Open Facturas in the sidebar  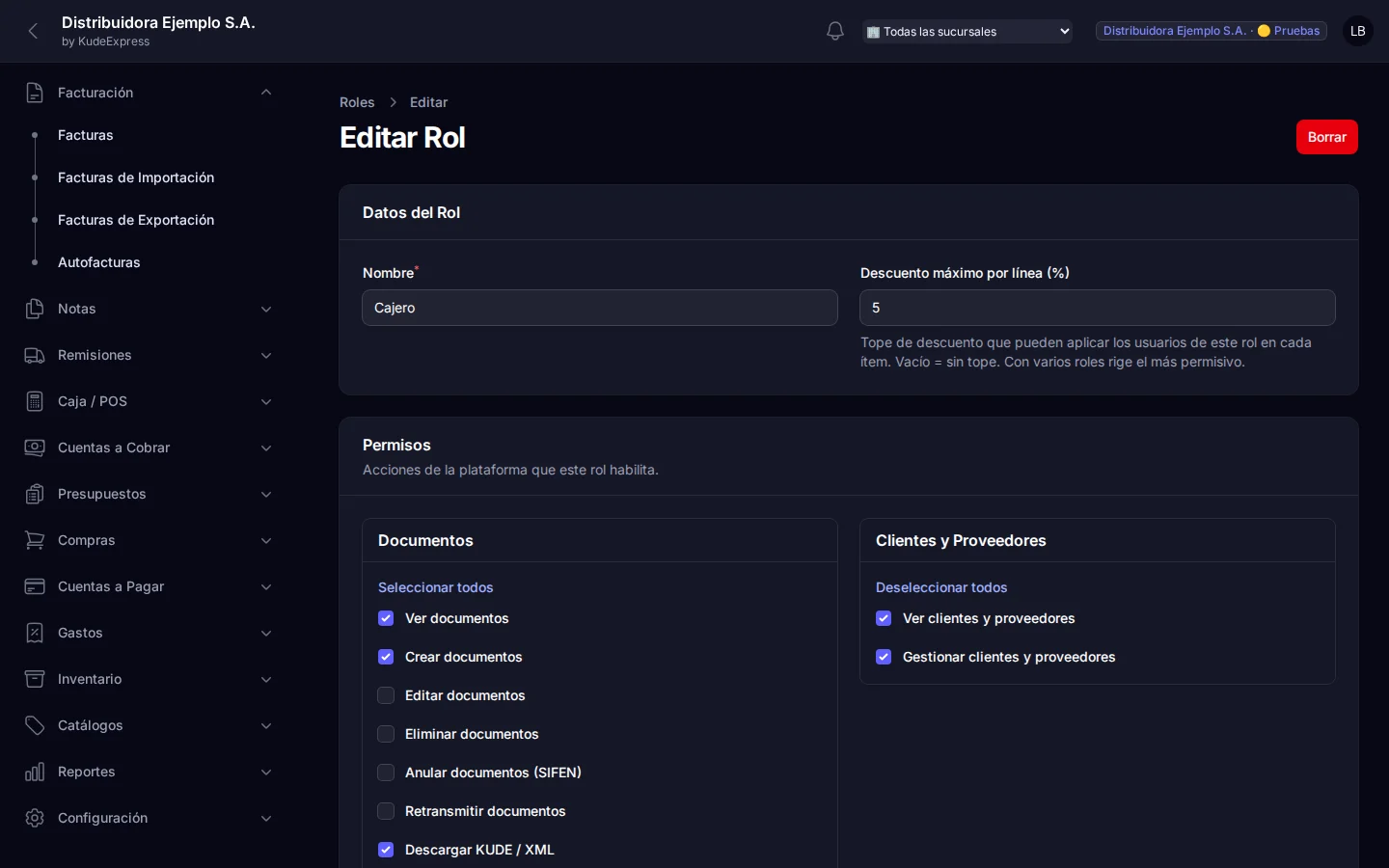pyautogui.click(x=86, y=135)
